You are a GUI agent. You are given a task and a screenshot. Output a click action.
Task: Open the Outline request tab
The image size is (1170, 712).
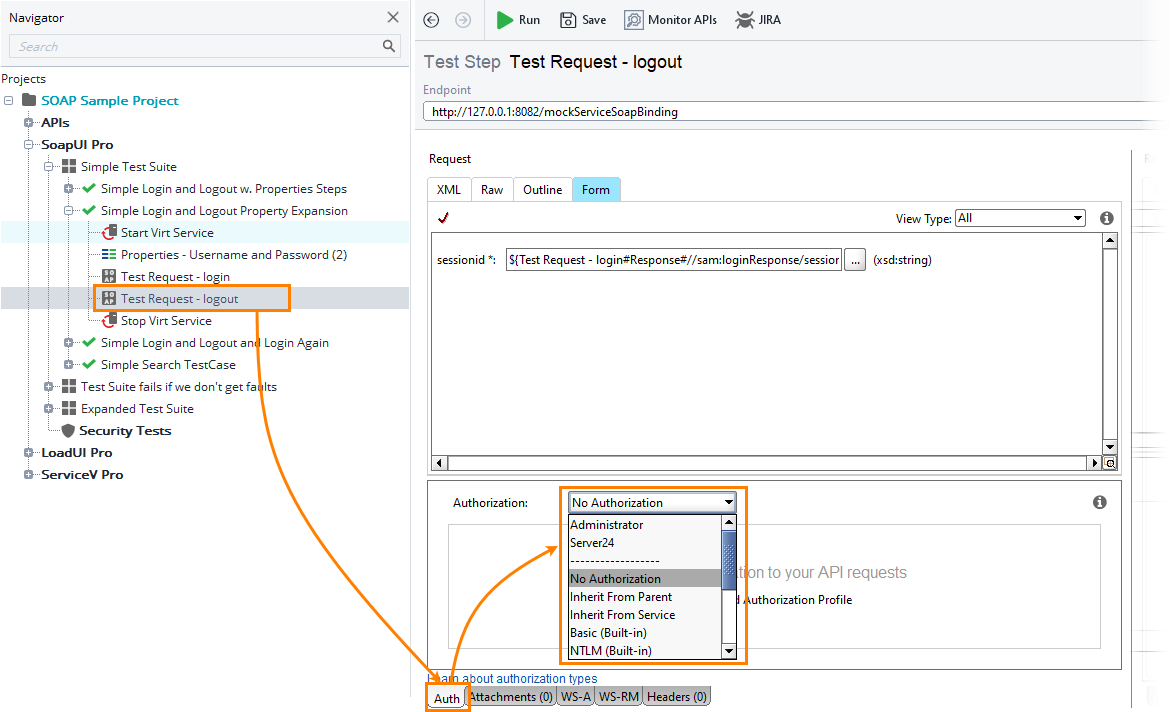tap(542, 190)
